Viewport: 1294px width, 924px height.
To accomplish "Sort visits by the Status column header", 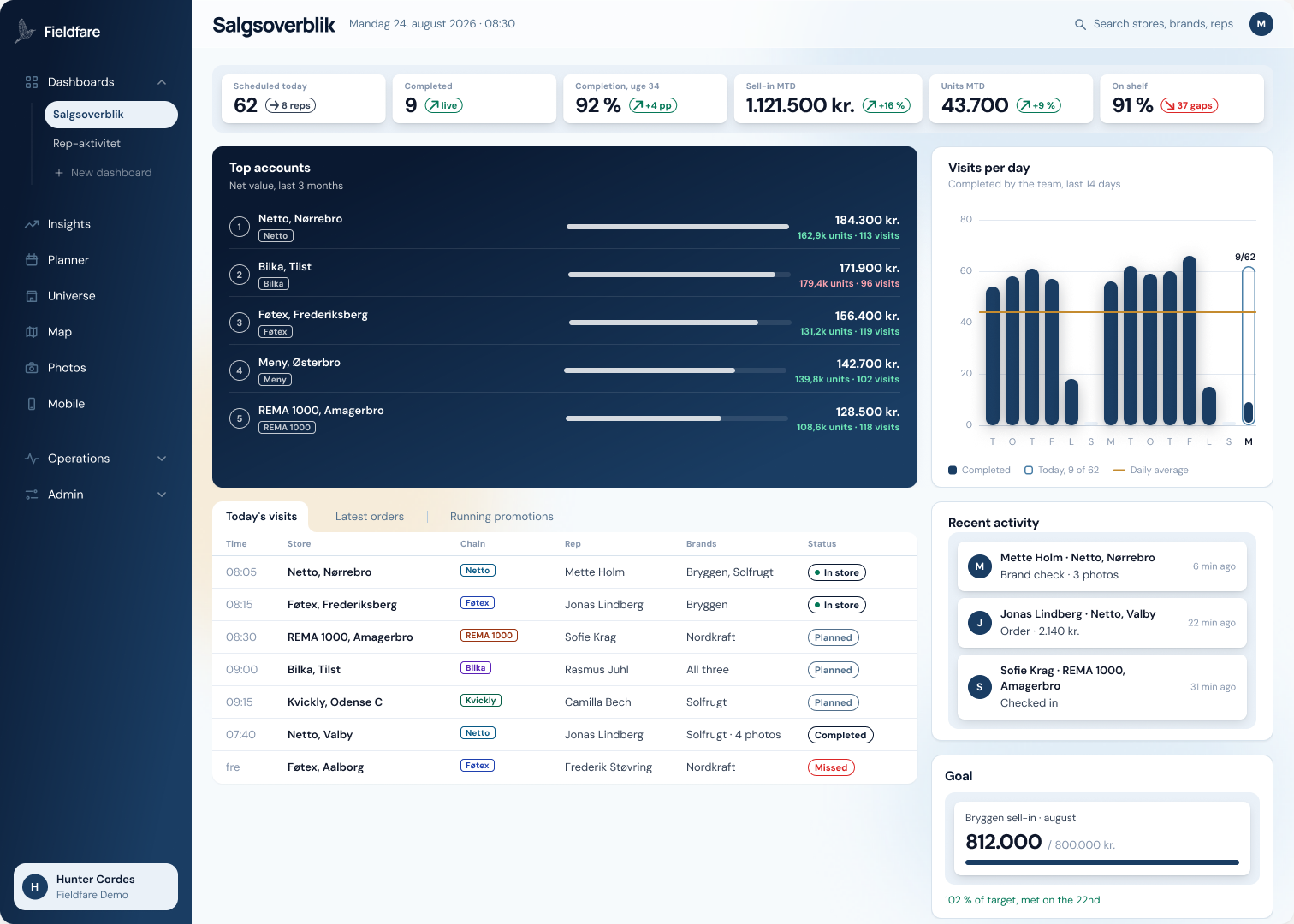I will pos(822,544).
